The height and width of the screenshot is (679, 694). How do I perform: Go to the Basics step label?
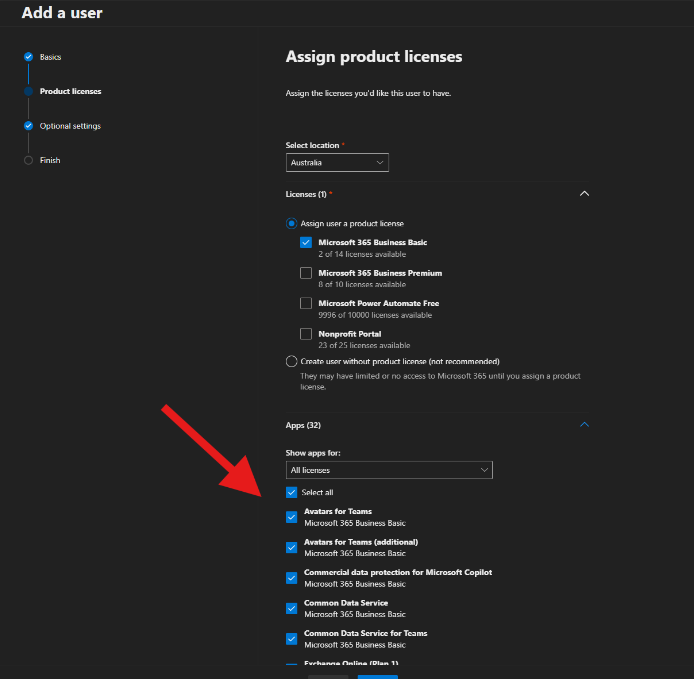(x=50, y=57)
